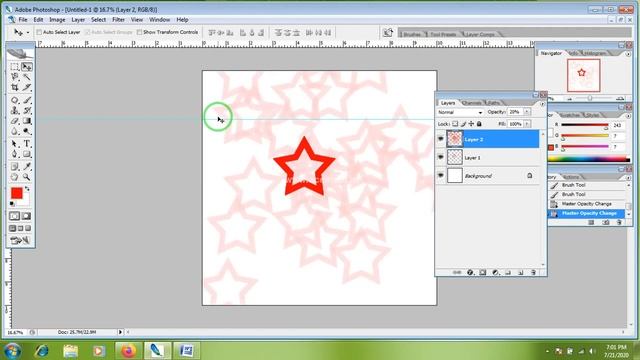Select the Healing Brush tool
This screenshot has width=640, height=360.
[x=15, y=100]
